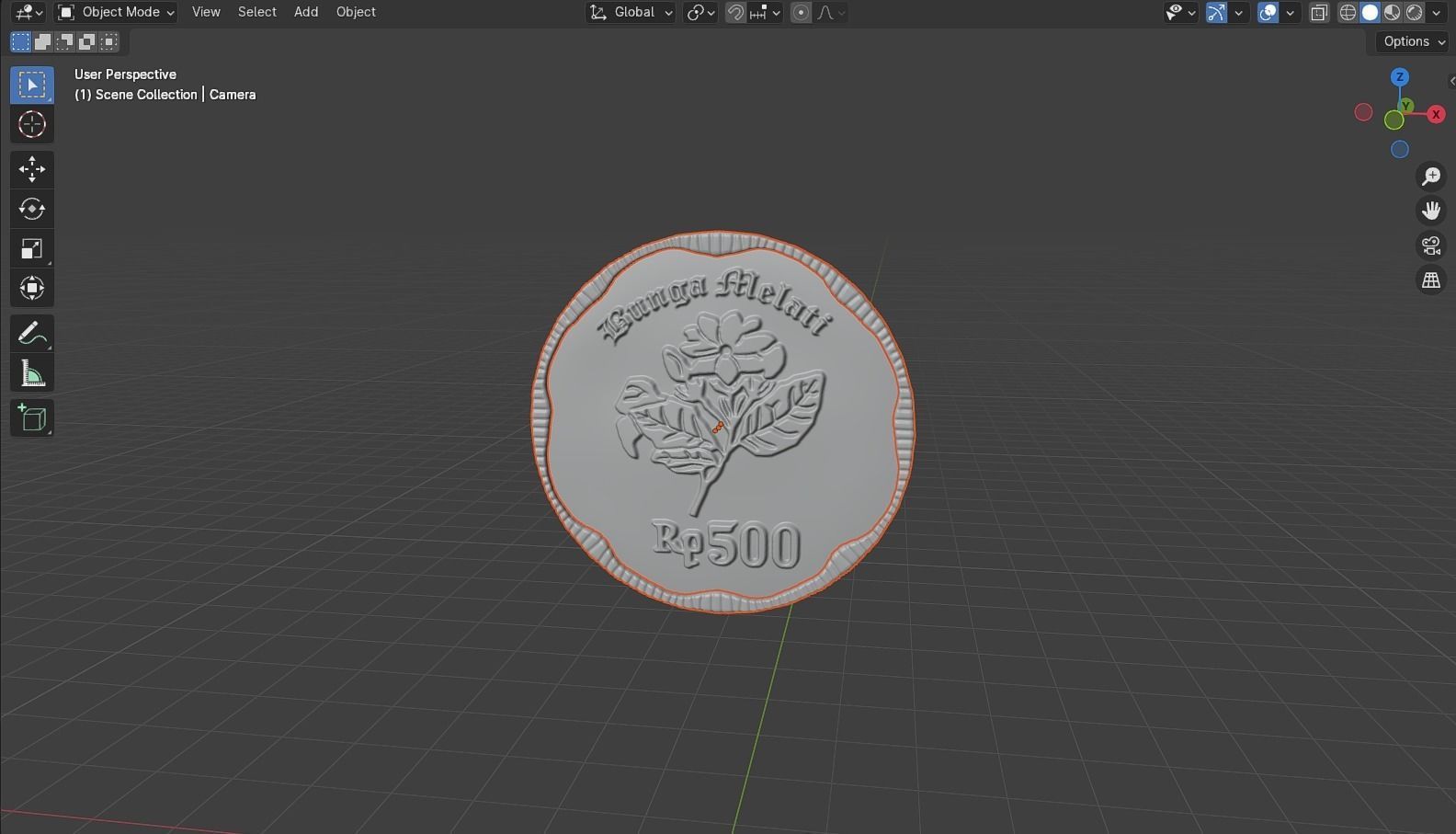This screenshot has width=1456, height=834.
Task: Switch to wireframe viewport shading
Action: (1348, 12)
